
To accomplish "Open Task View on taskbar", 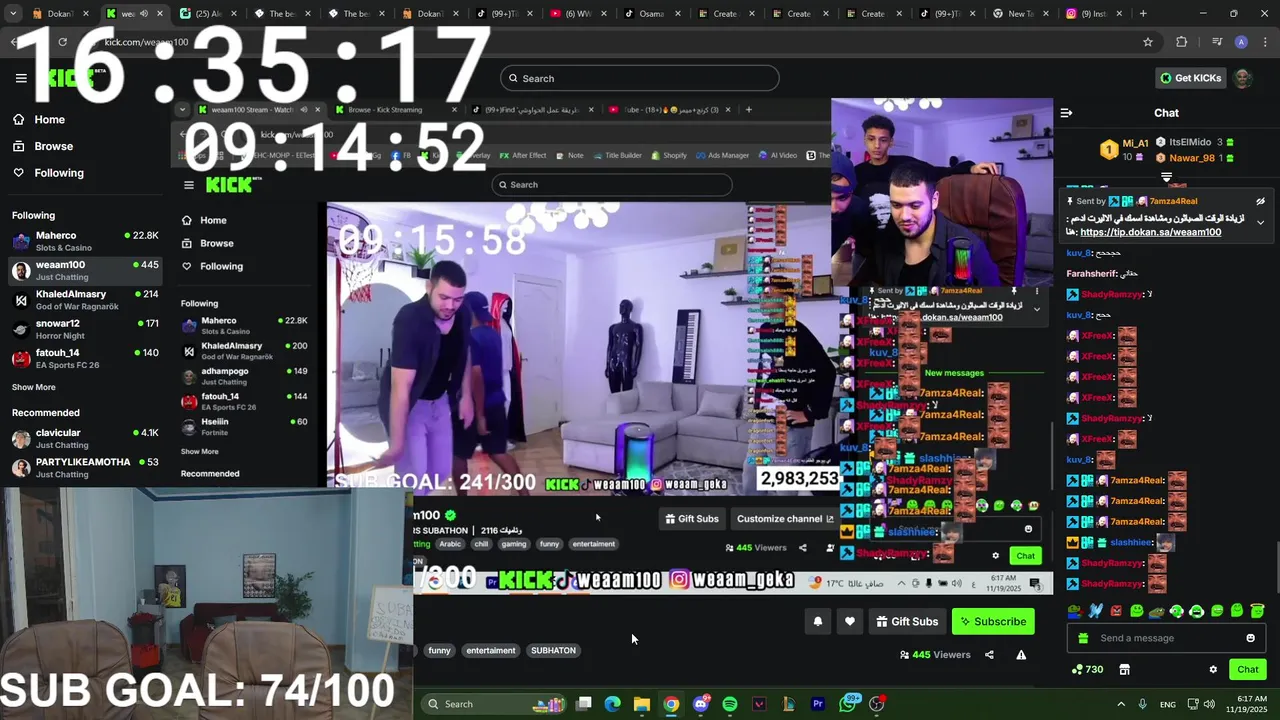I will (x=584, y=704).
